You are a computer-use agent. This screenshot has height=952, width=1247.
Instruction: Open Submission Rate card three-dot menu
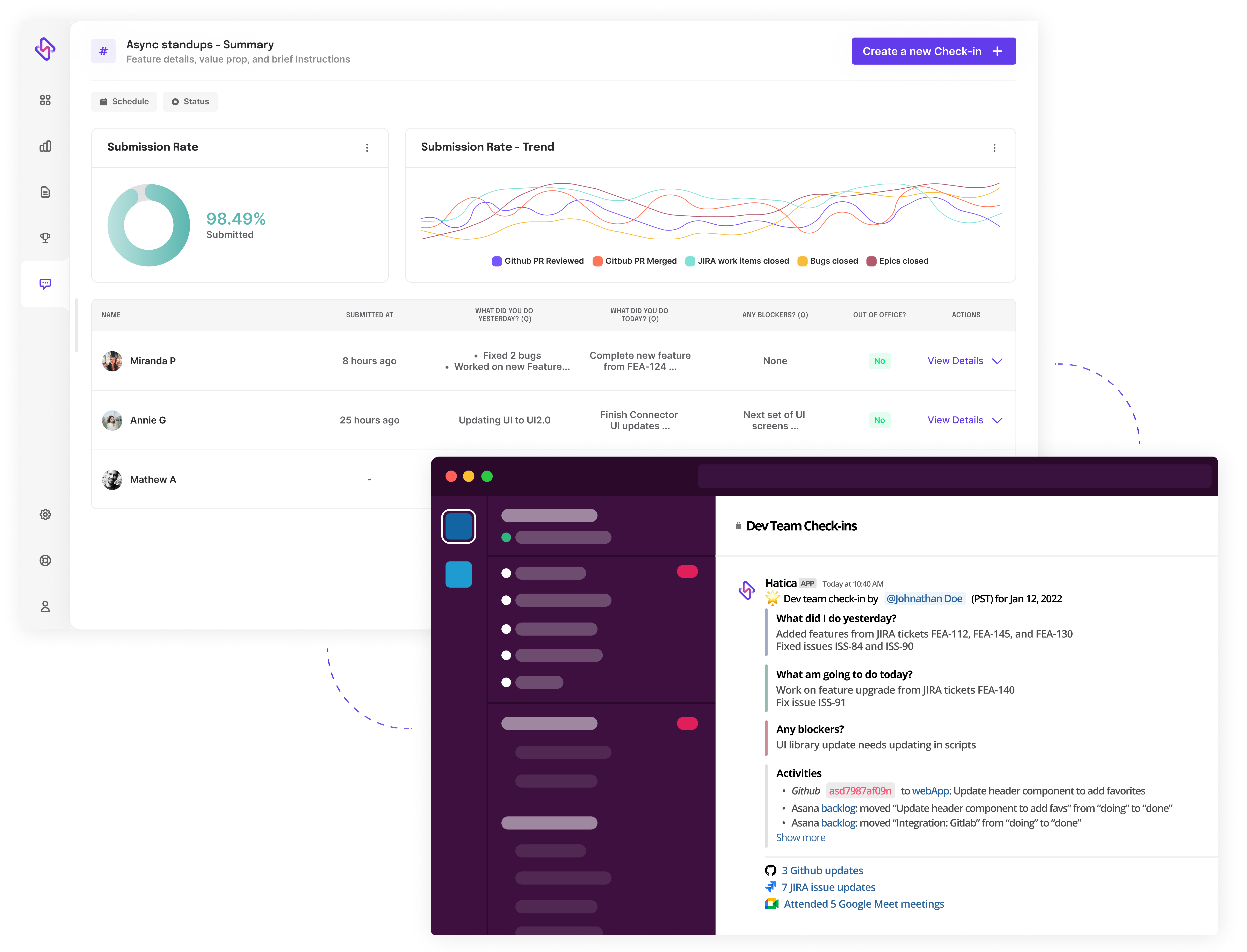pyautogui.click(x=367, y=148)
